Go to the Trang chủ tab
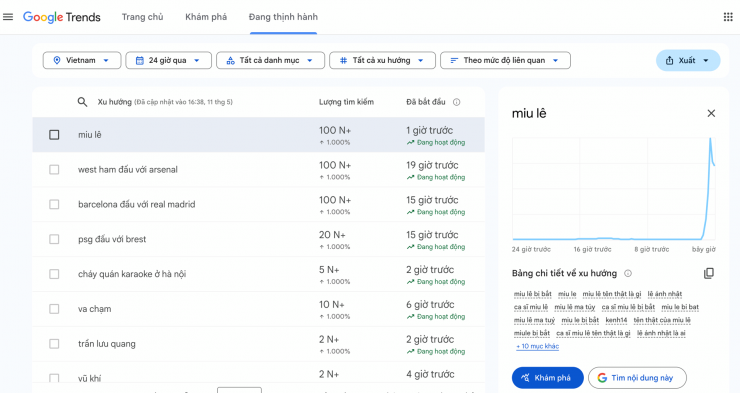The width and height of the screenshot is (740, 393). click(x=143, y=17)
